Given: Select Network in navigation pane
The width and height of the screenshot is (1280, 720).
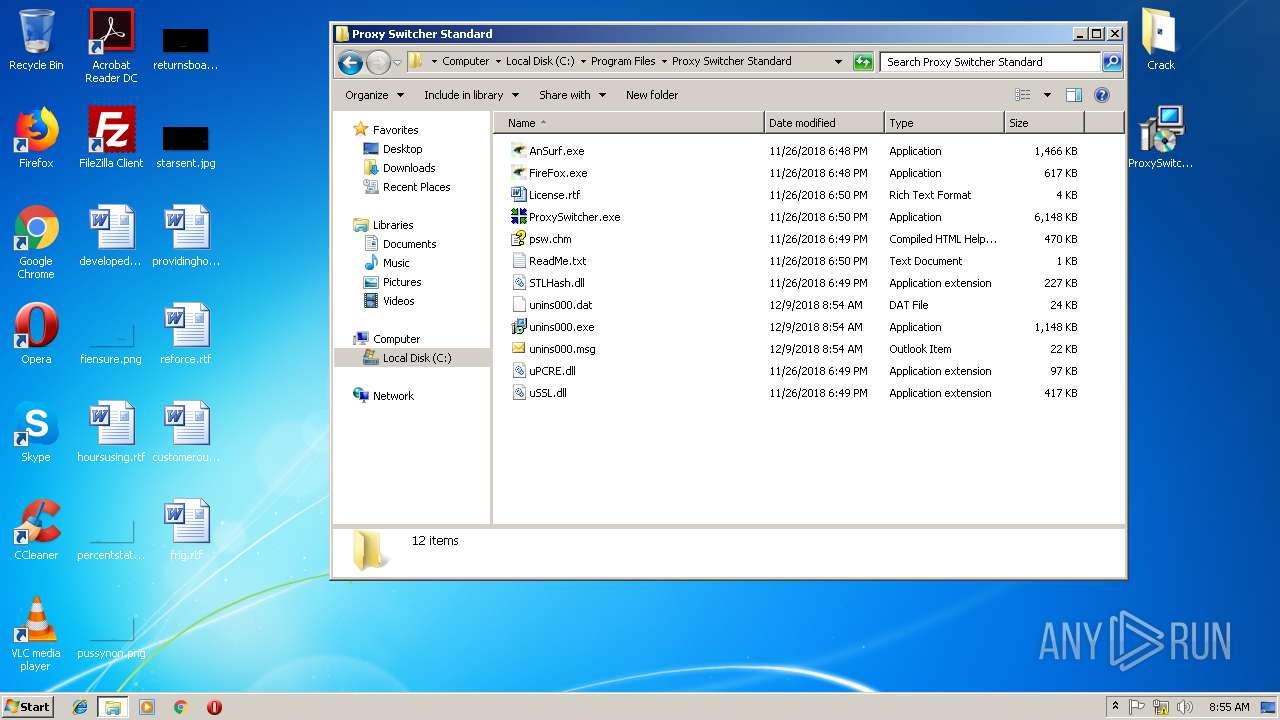Looking at the screenshot, I should coord(393,396).
